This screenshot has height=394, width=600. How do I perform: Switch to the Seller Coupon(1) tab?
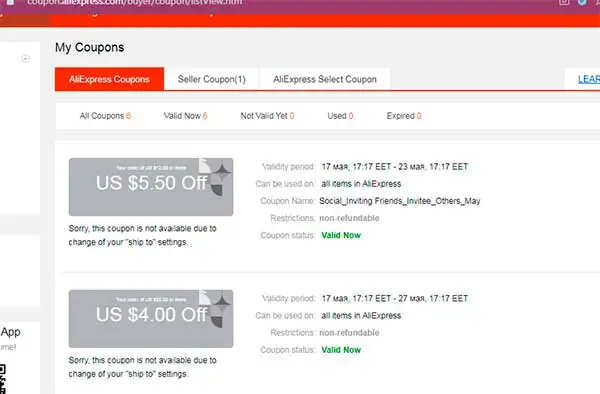212,79
